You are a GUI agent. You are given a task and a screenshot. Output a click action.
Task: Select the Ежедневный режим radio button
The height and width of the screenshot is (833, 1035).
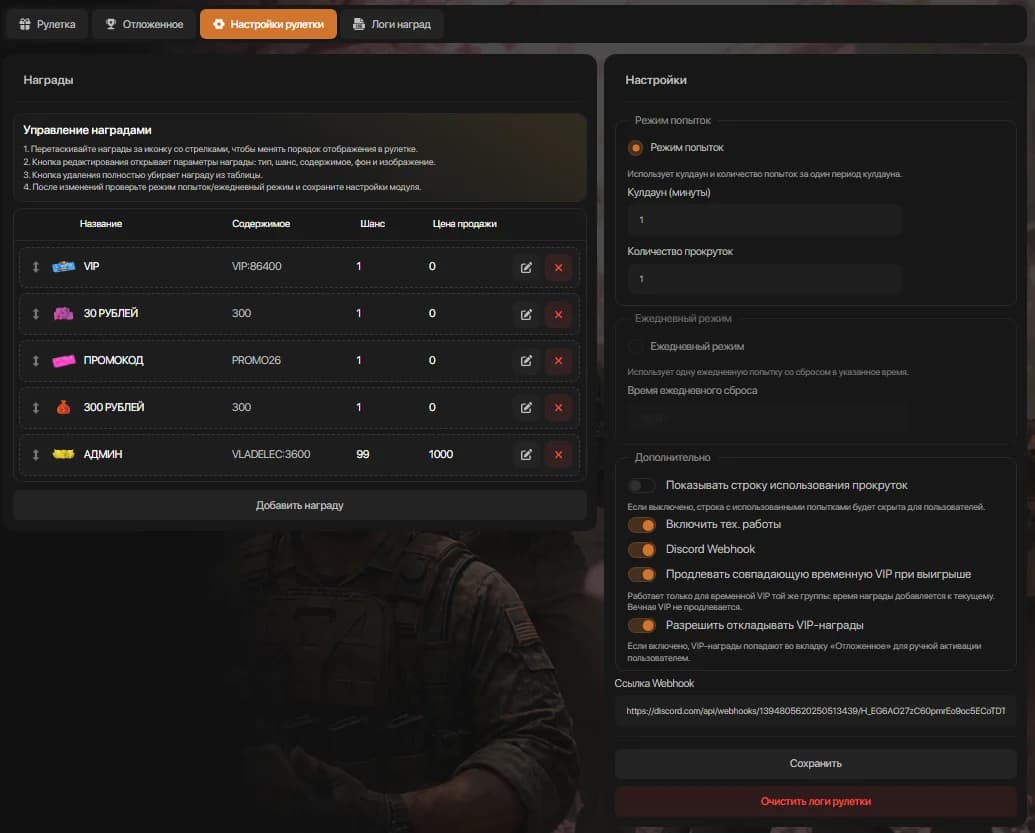pyautogui.click(x=635, y=347)
